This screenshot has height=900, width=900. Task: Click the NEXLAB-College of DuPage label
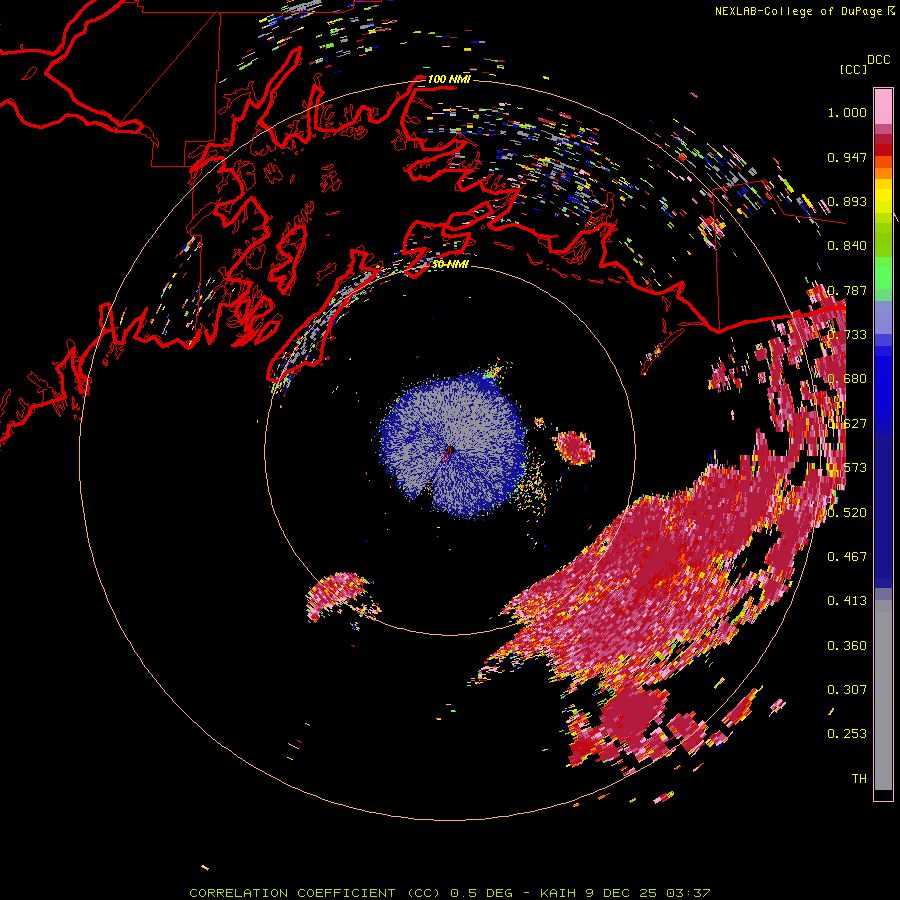click(x=798, y=11)
